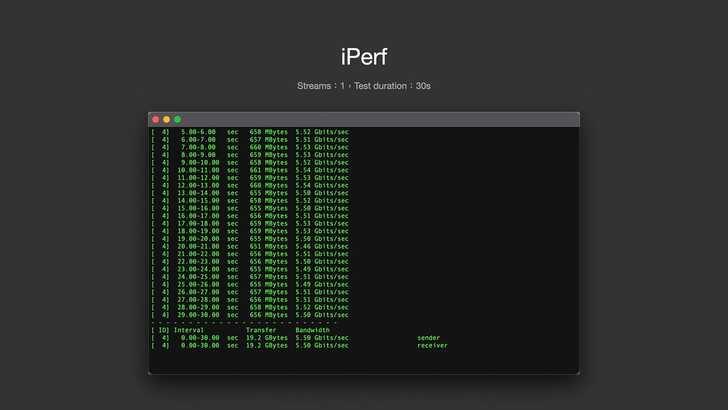Click the sender label in summary
The image size is (728, 410).
point(428,338)
